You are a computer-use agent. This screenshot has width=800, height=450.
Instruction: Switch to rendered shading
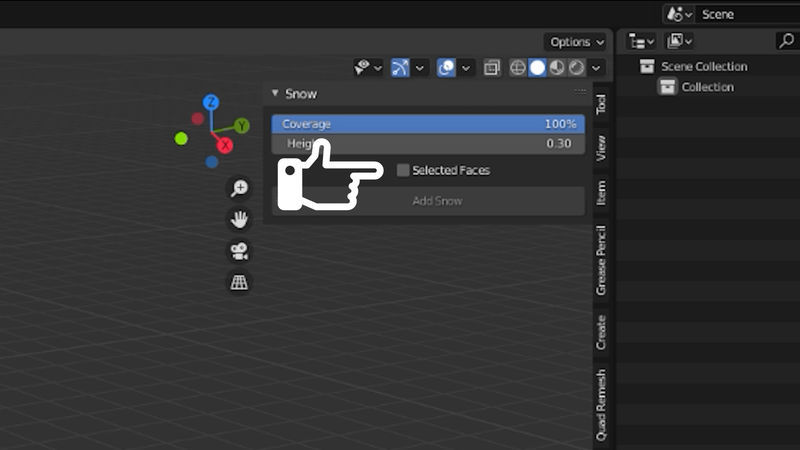(x=577, y=68)
